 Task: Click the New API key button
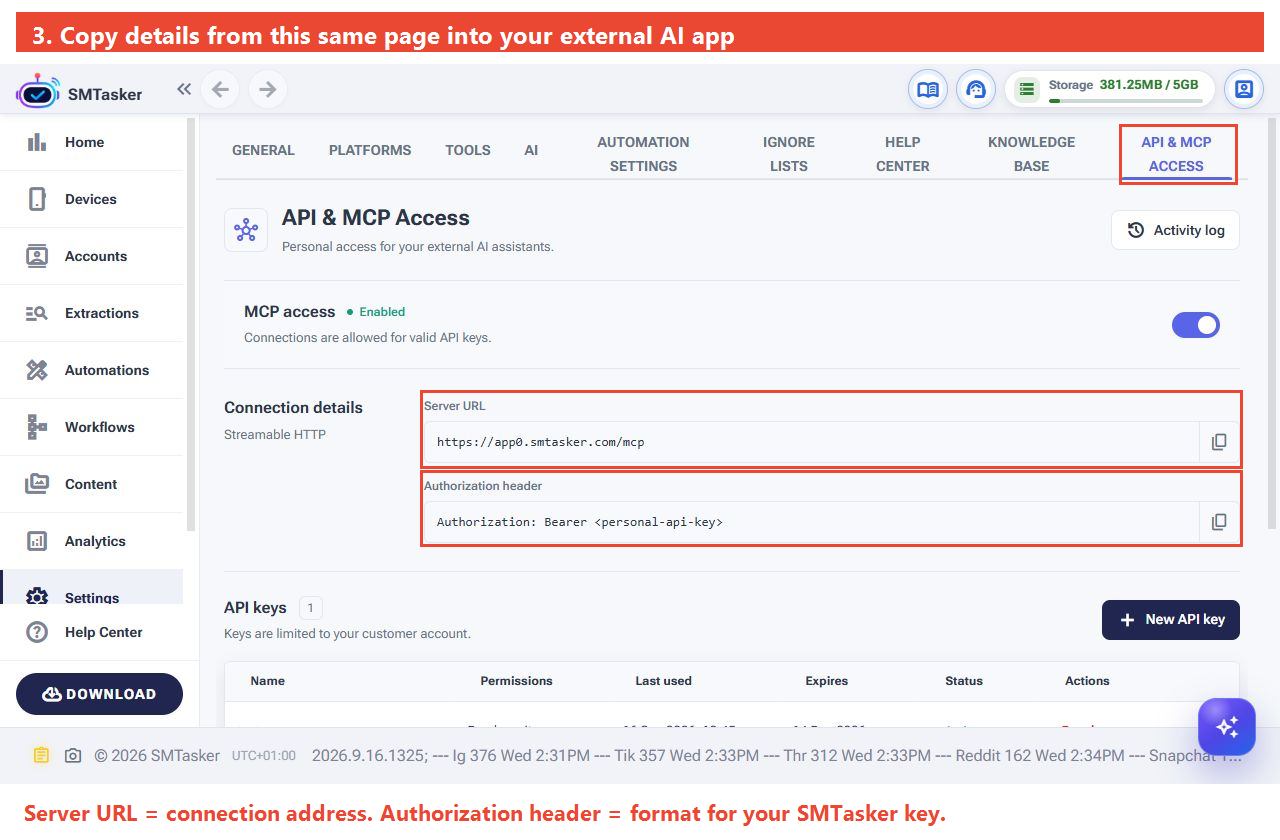1171,619
